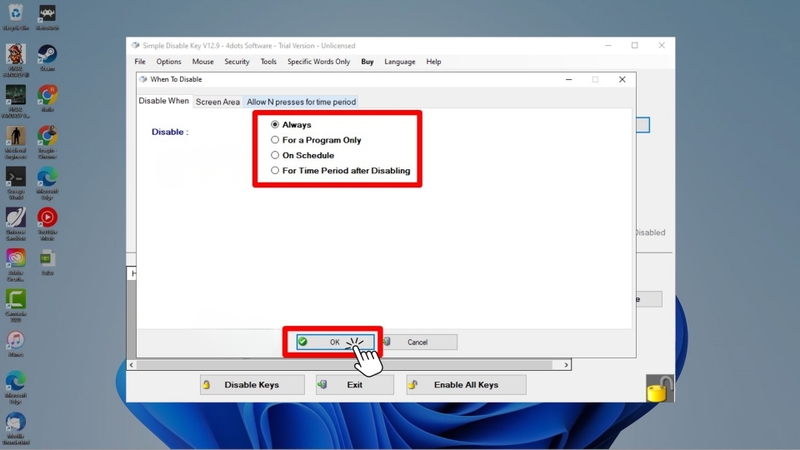Minimize the When To Disable dialog
The height and width of the screenshot is (450, 800).
point(569,80)
